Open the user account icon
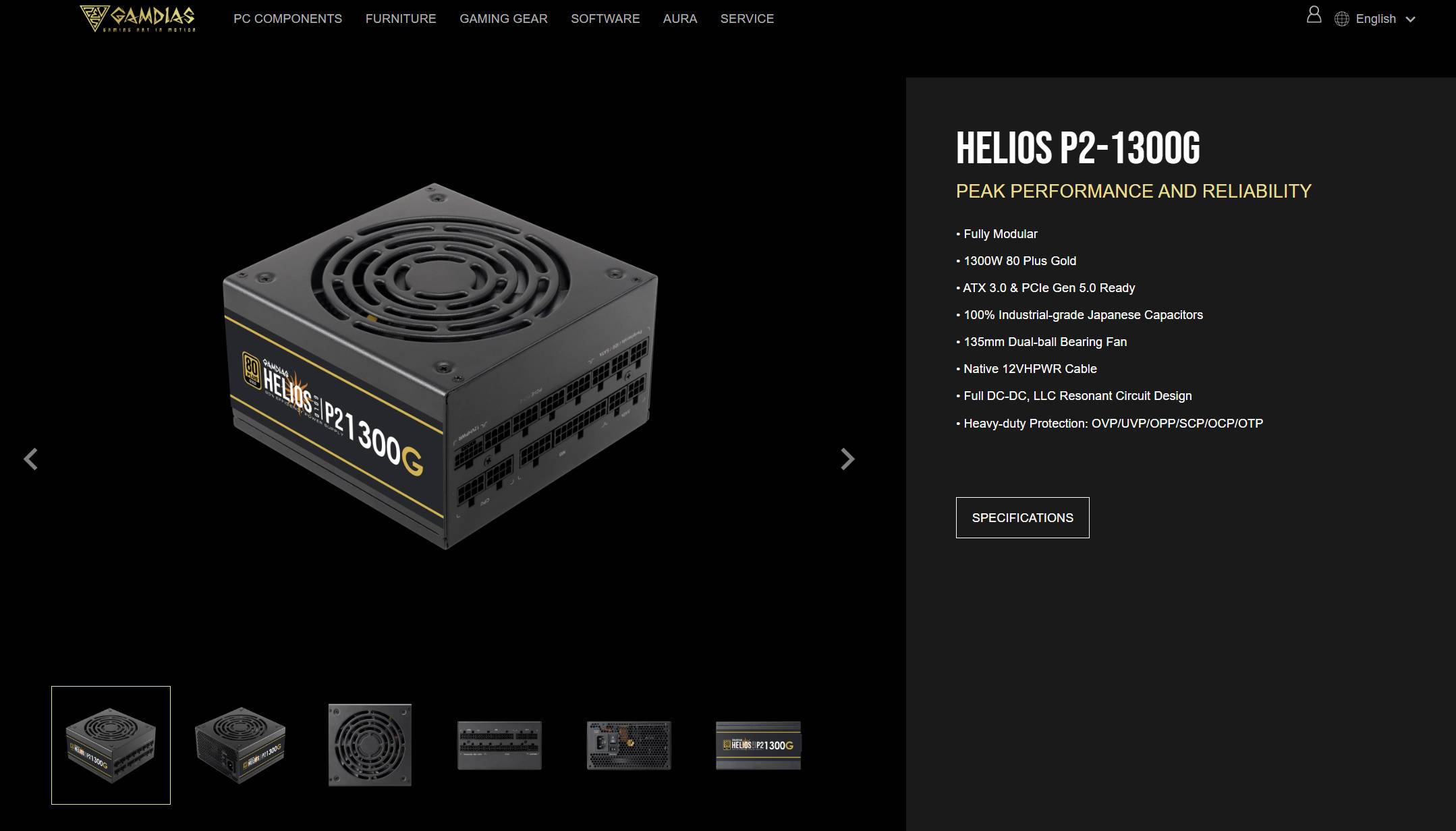This screenshot has height=831, width=1456. click(x=1314, y=15)
